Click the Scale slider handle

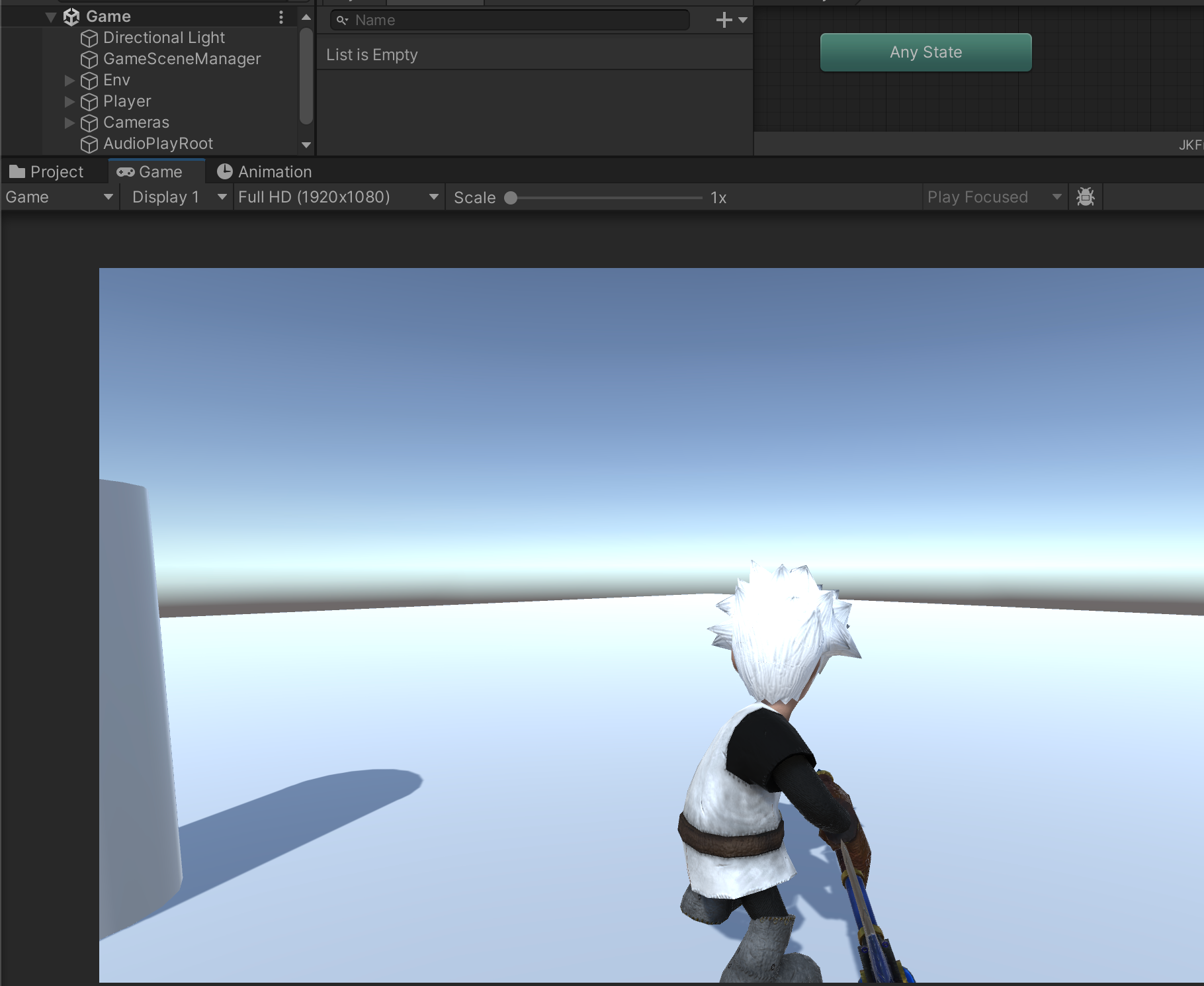click(x=511, y=198)
